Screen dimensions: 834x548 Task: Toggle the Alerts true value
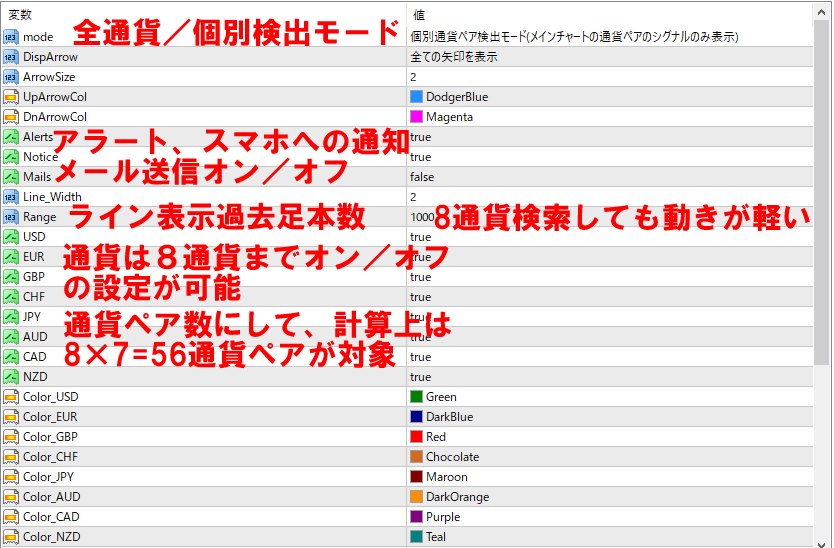click(x=610, y=137)
